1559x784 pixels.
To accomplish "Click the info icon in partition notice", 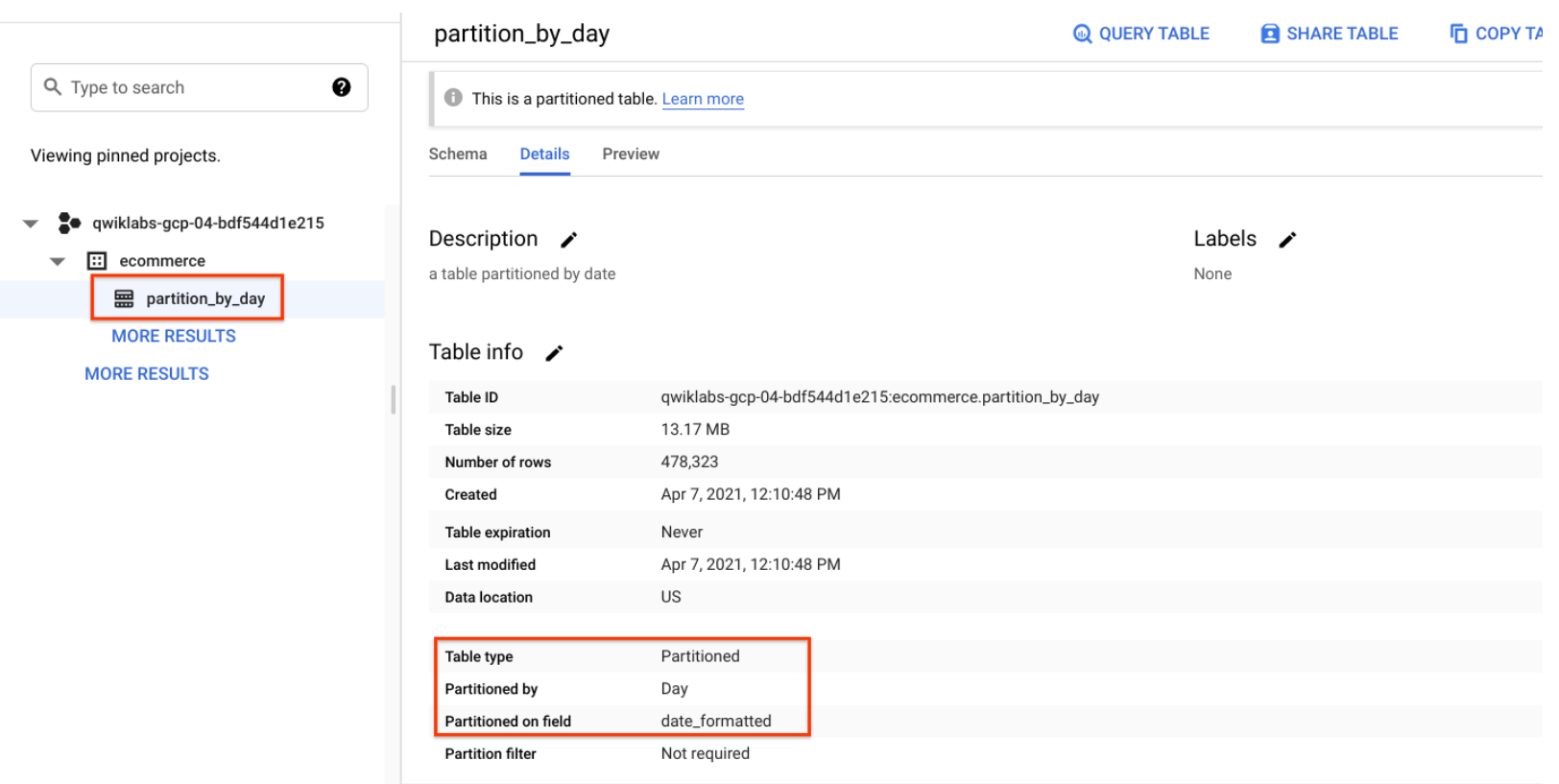I will [453, 98].
